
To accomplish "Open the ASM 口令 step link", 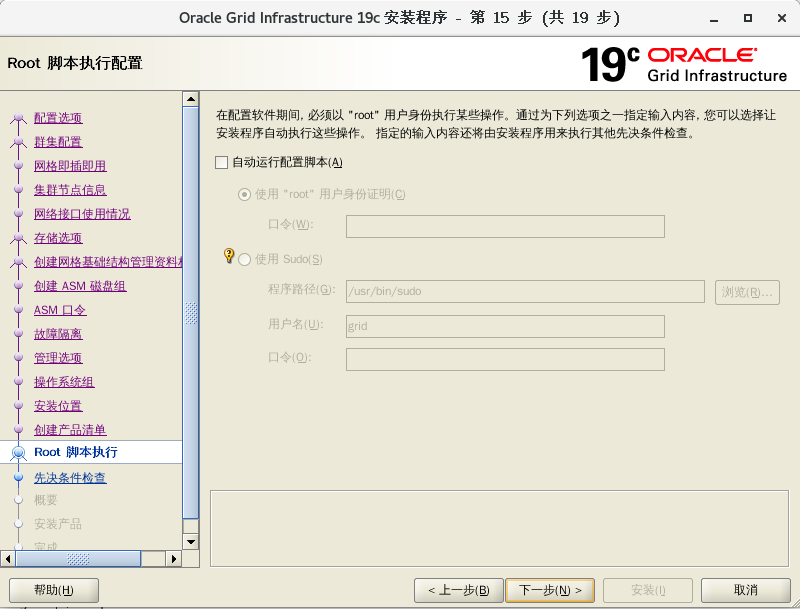I will coord(60,310).
